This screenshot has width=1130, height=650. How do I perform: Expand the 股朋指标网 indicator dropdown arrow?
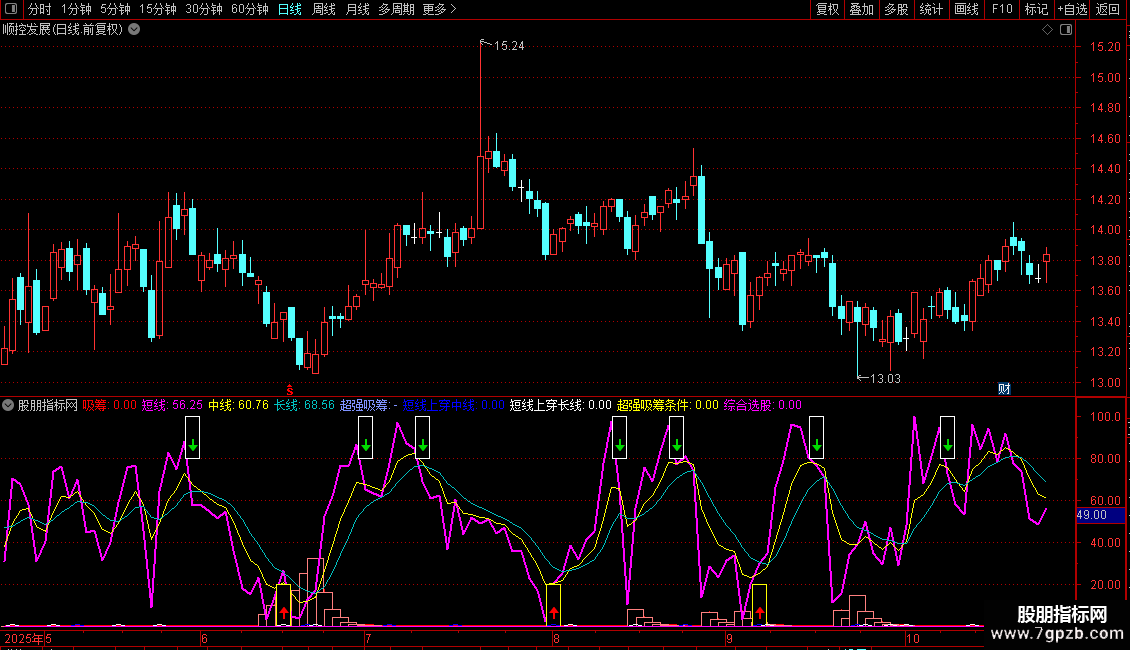pyautogui.click(x=9, y=405)
